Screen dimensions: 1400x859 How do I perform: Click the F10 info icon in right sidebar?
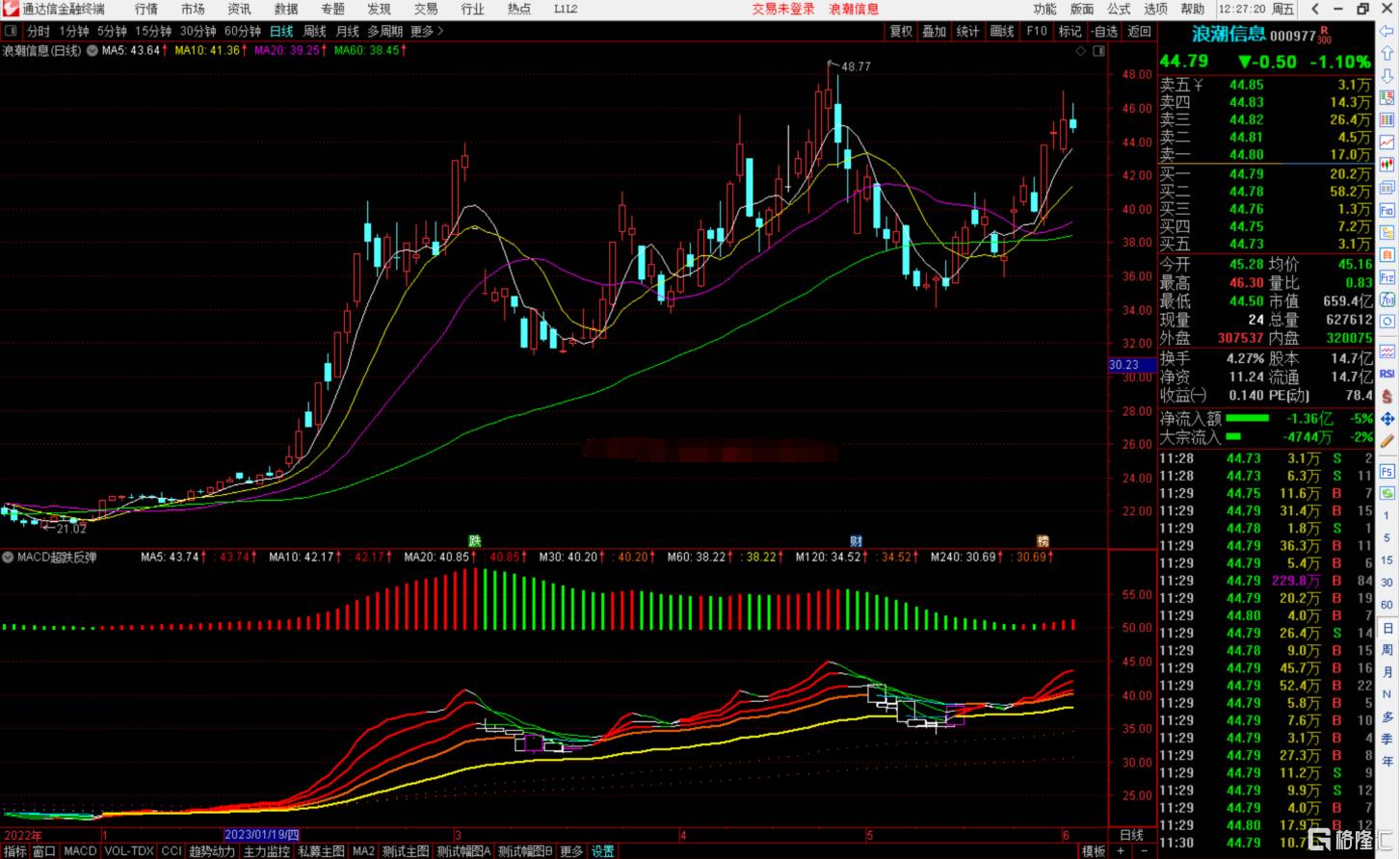pyautogui.click(x=1387, y=210)
